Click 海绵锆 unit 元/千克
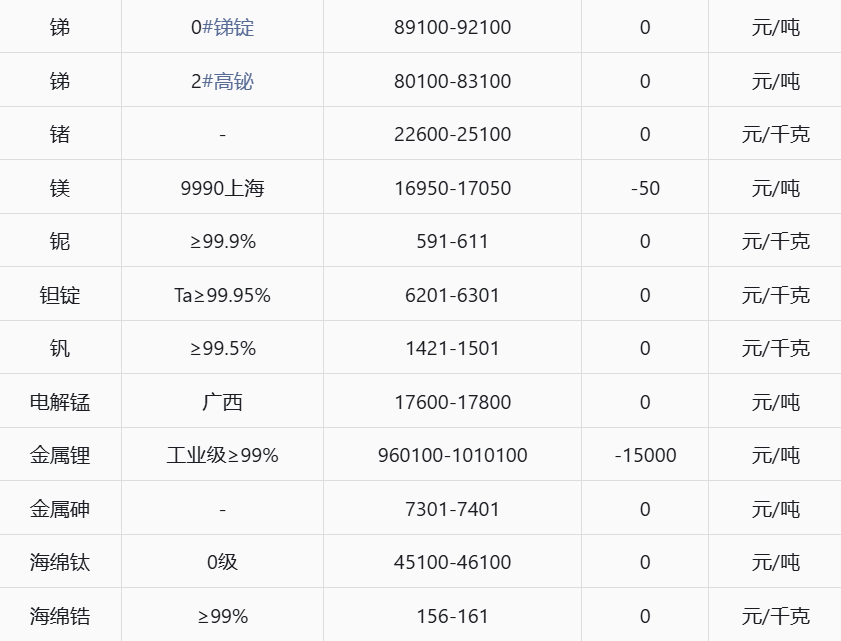 776,616
